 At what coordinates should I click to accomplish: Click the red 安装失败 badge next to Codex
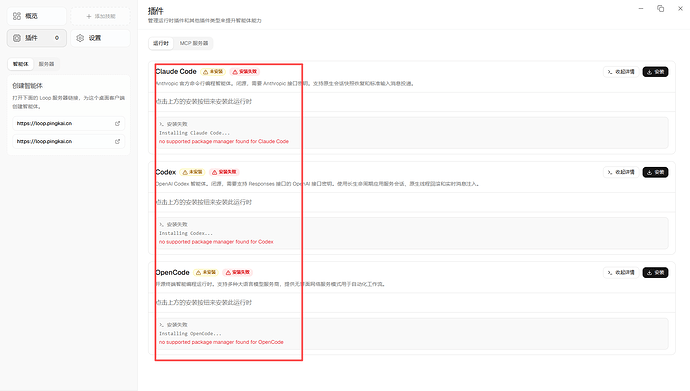pyautogui.click(x=224, y=172)
